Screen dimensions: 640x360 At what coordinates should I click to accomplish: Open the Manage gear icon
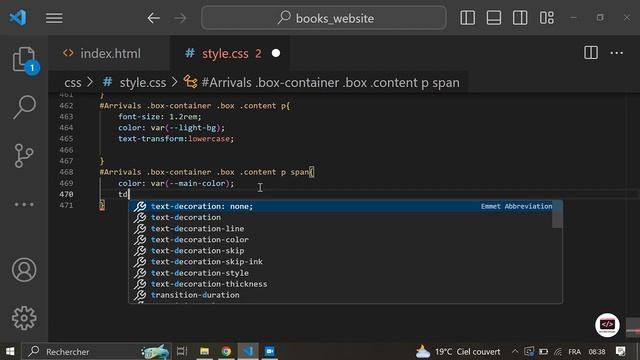pyautogui.click(x=24, y=318)
